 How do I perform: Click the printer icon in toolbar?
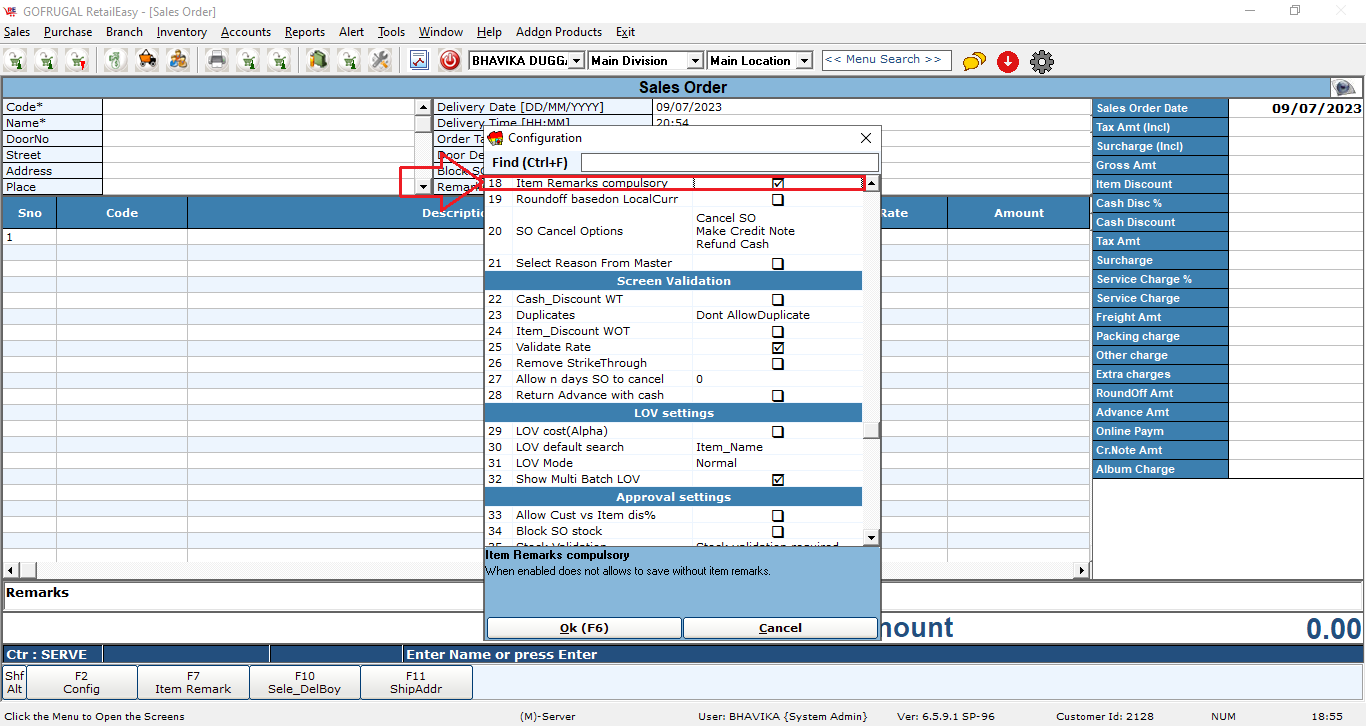pyautogui.click(x=216, y=61)
